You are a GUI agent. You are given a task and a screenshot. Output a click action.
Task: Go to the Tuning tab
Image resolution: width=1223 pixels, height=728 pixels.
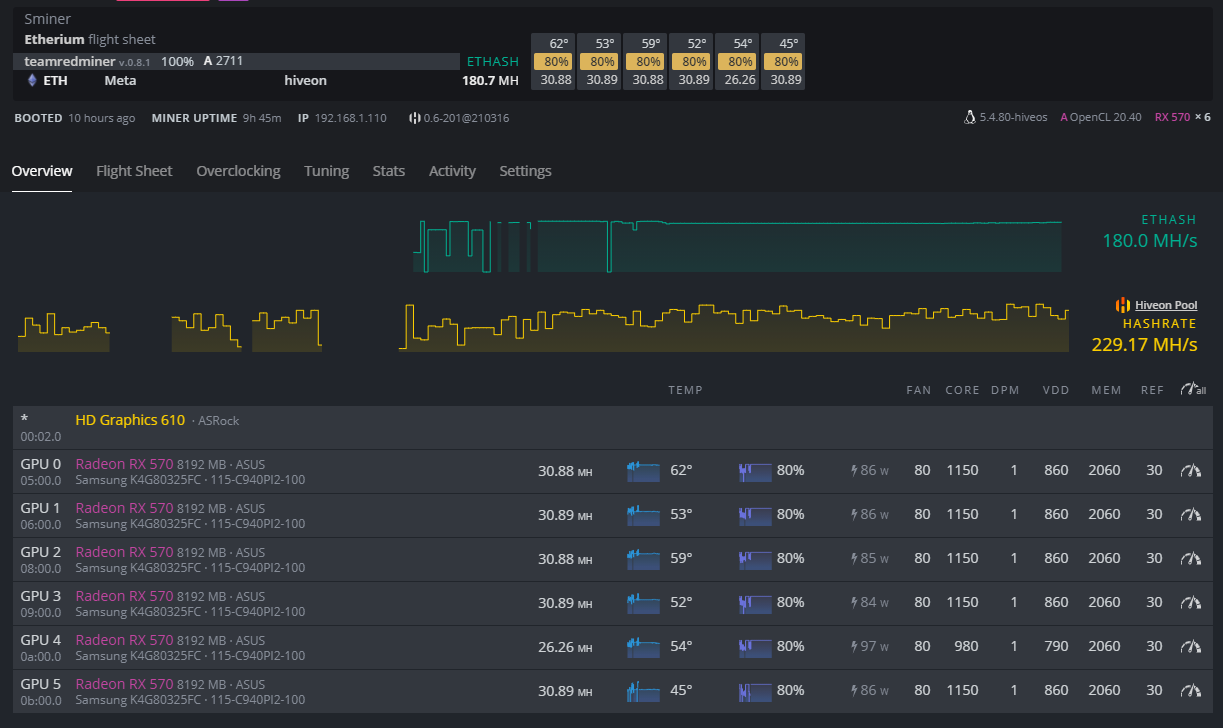pyautogui.click(x=326, y=171)
